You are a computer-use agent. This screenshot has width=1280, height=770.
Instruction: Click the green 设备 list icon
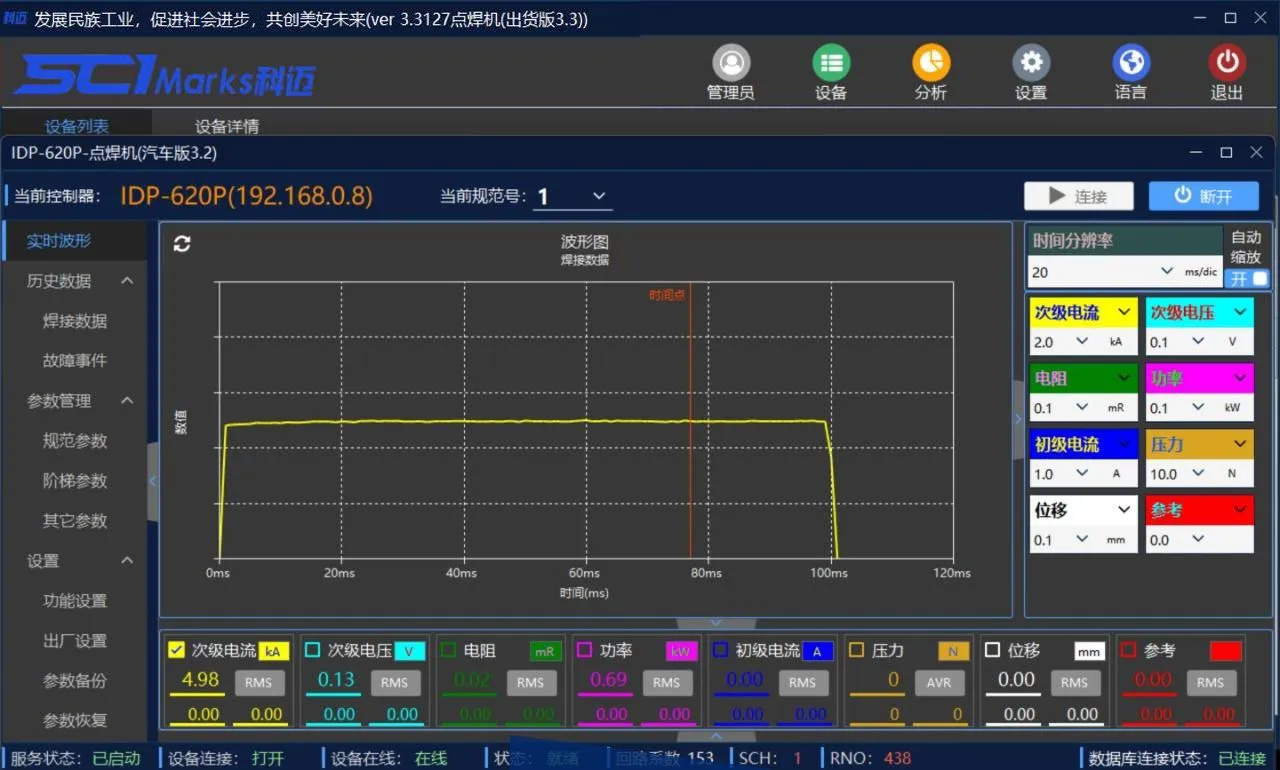(x=830, y=64)
